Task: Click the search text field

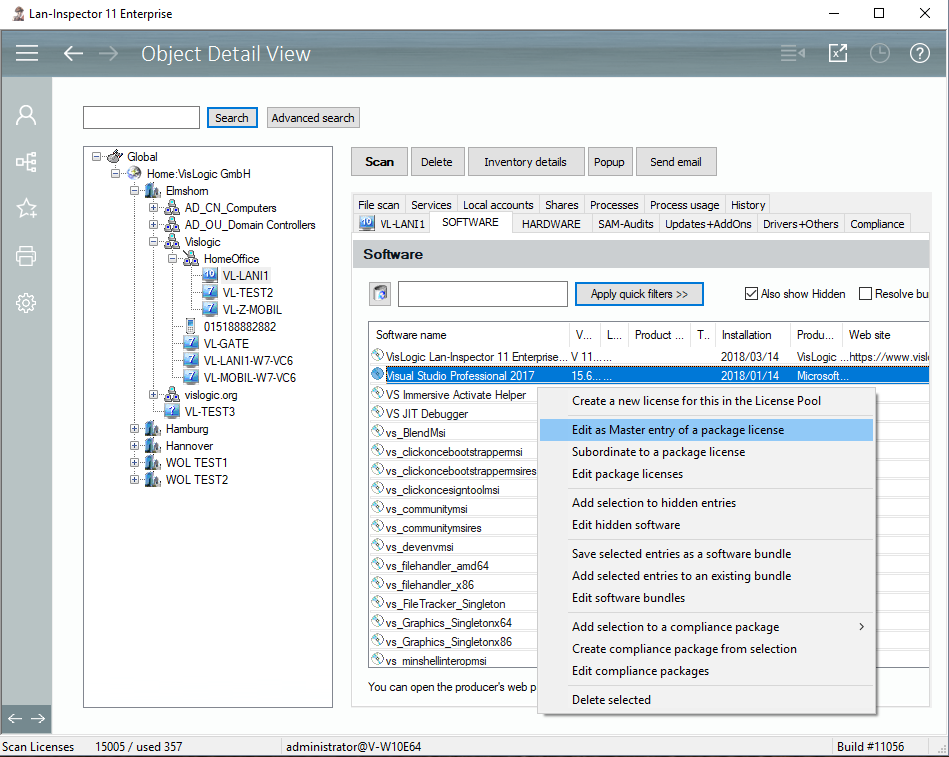Action: click(x=141, y=118)
